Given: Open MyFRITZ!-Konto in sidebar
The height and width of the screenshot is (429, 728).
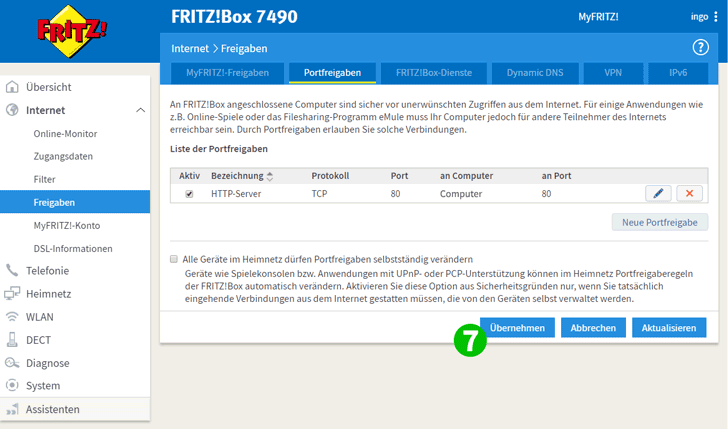Looking at the screenshot, I should coord(67,225).
